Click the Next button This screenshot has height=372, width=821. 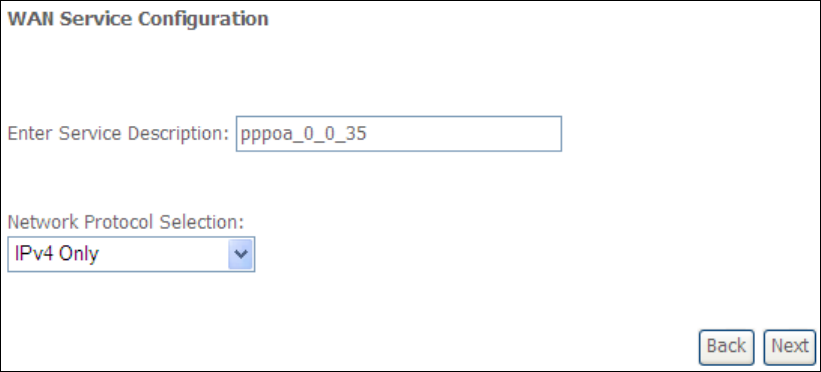click(790, 347)
